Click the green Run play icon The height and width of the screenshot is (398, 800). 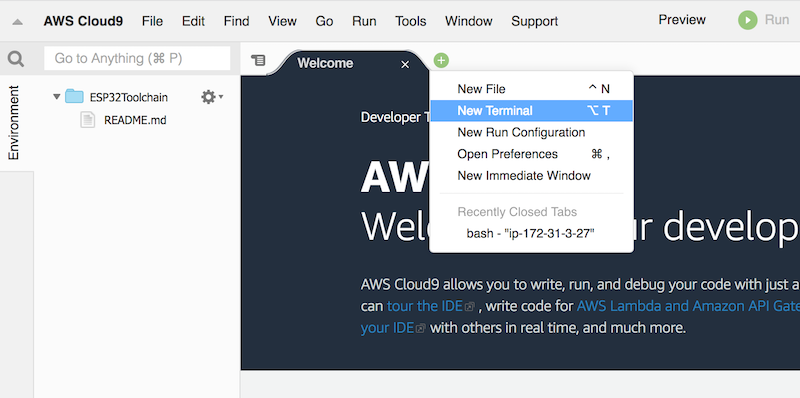click(x=747, y=20)
